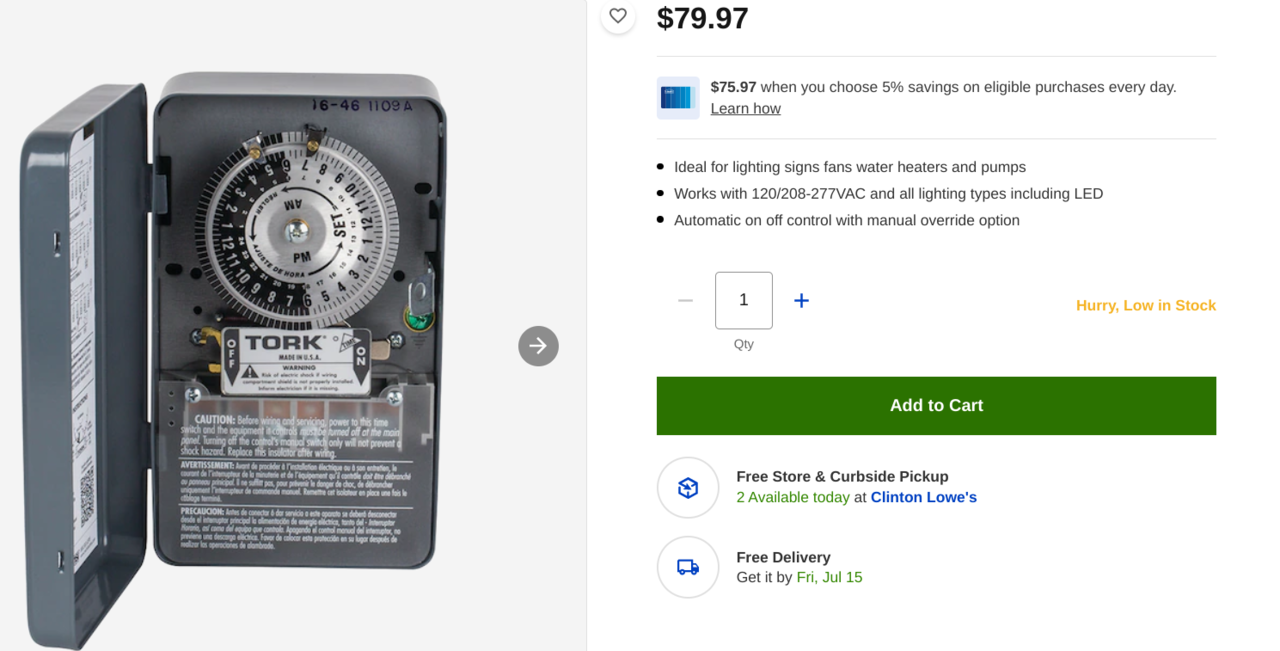Click the delivery truck icon
1280x651 pixels.
pos(688,567)
